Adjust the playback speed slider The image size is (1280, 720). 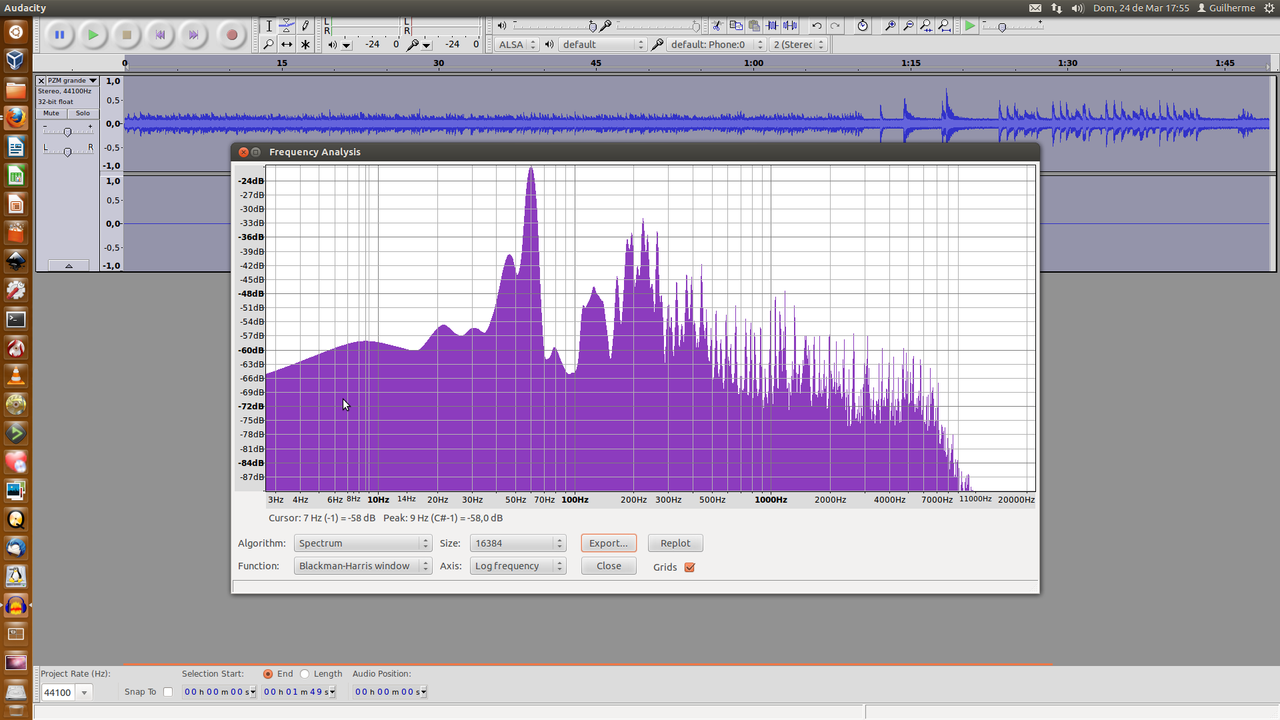(1013, 26)
